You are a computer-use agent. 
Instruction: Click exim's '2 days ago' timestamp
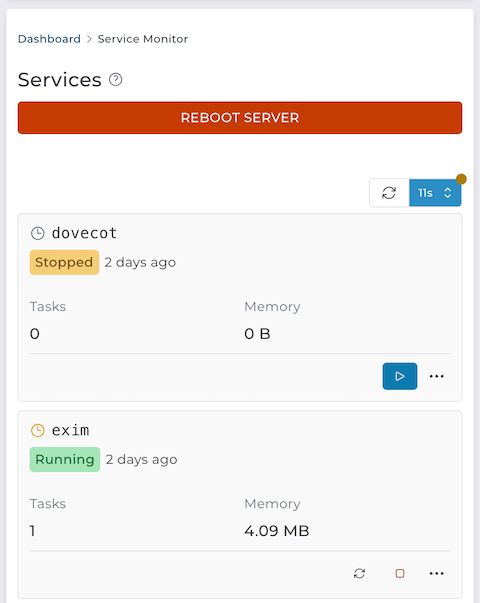point(142,459)
